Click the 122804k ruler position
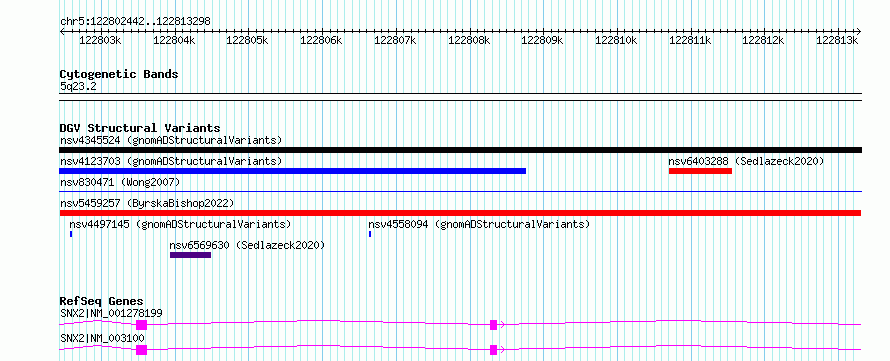Viewport: 890px width, 361px height. click(174, 40)
